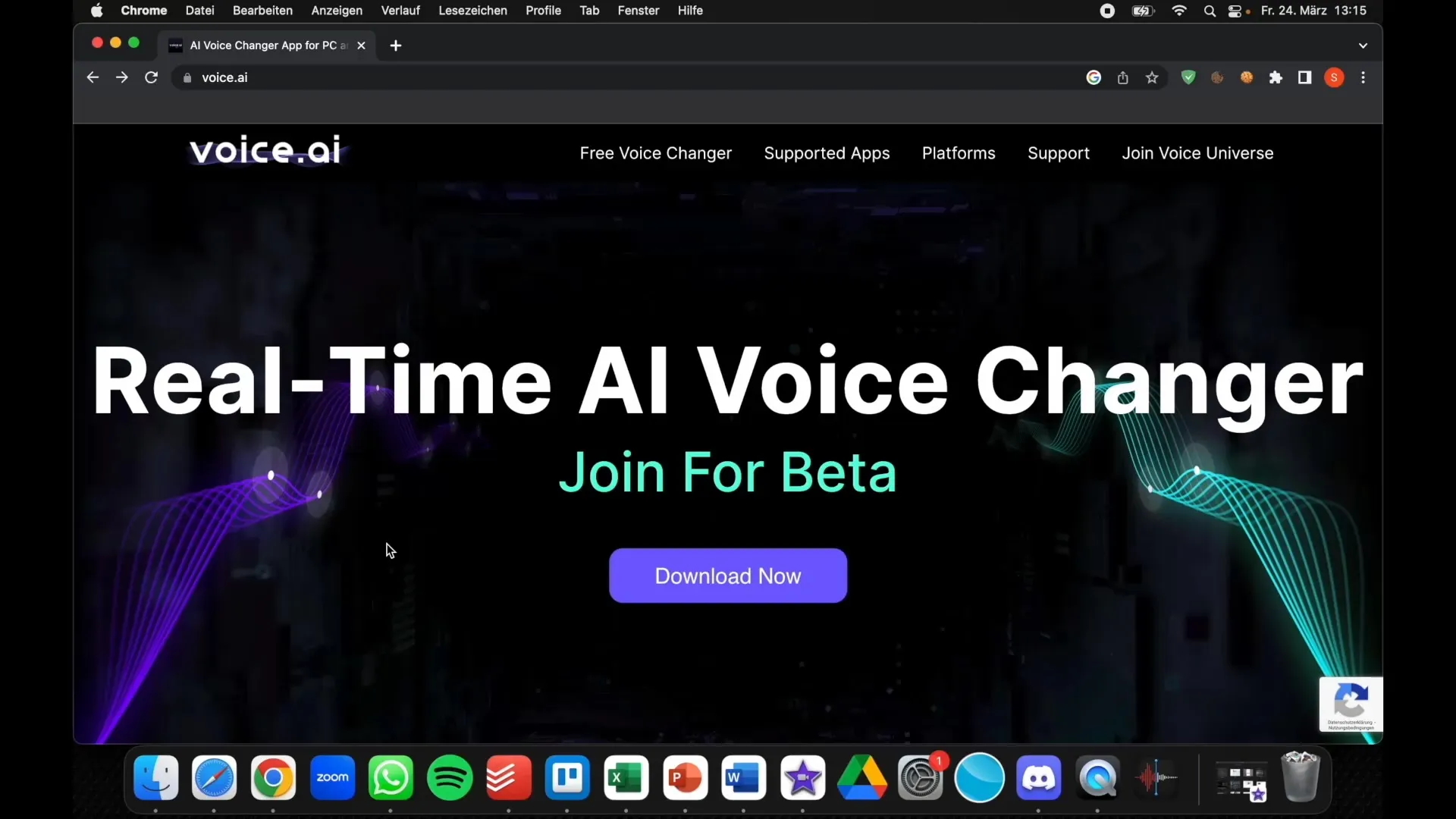1456x819 pixels.
Task: Toggle the browser bookmark star icon
Action: tap(1152, 77)
